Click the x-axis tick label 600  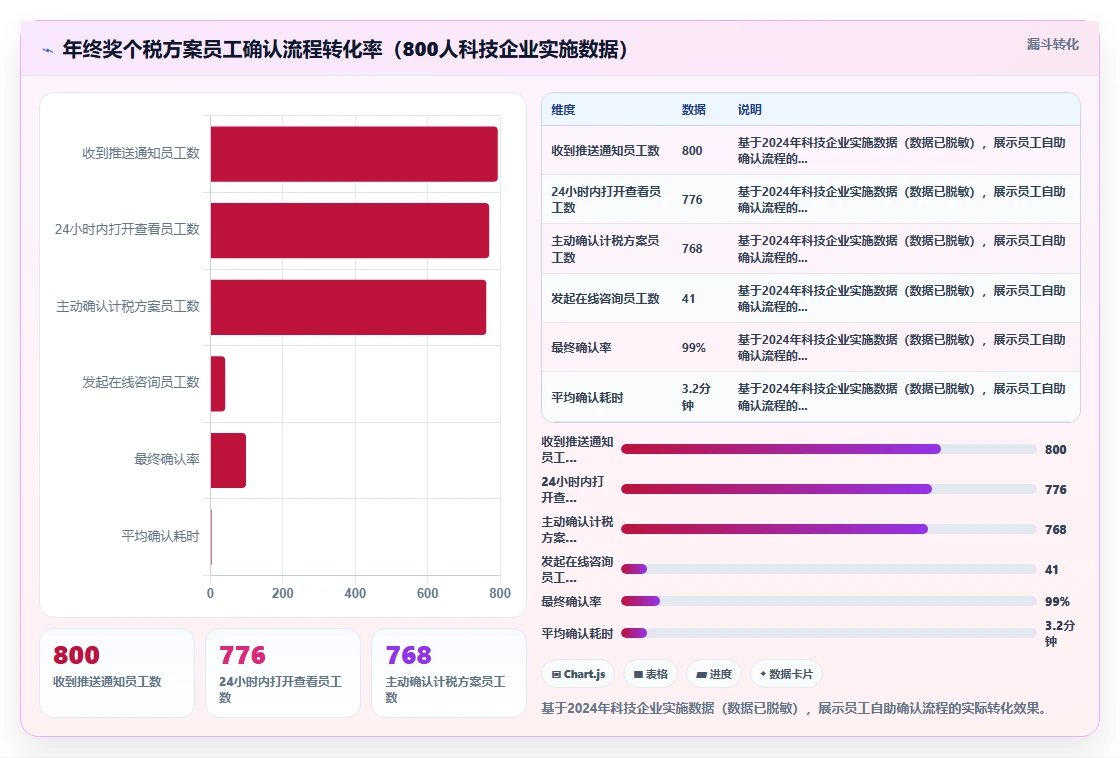tap(428, 593)
